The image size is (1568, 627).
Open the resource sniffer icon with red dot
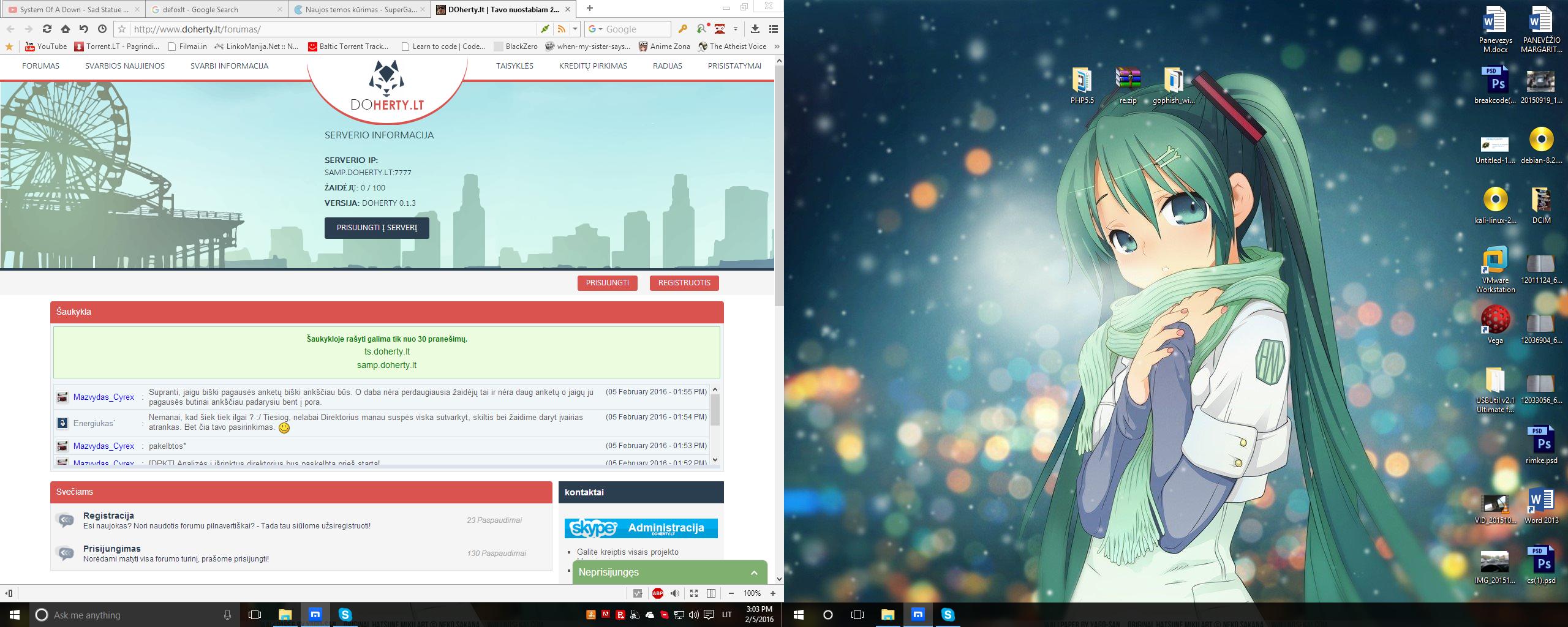(x=703, y=29)
